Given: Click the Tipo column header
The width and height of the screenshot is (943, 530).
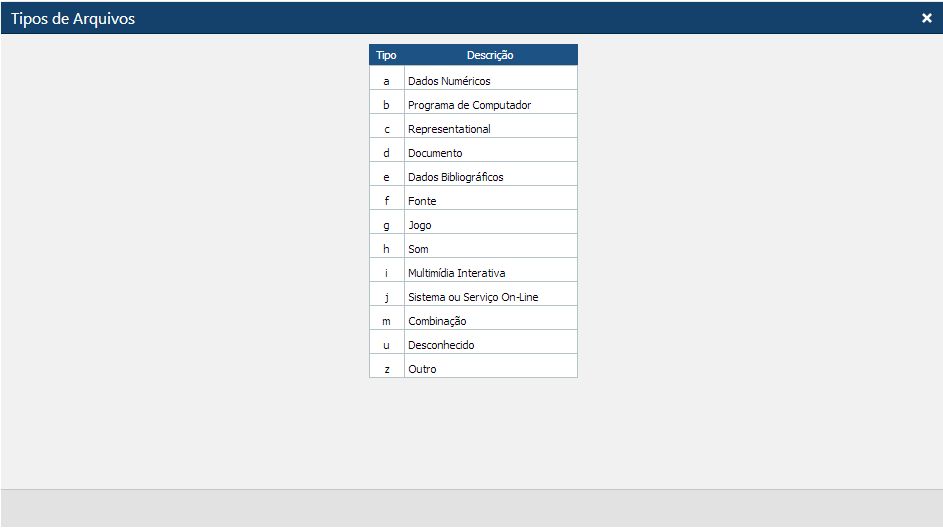Looking at the screenshot, I should pyautogui.click(x=386, y=56).
